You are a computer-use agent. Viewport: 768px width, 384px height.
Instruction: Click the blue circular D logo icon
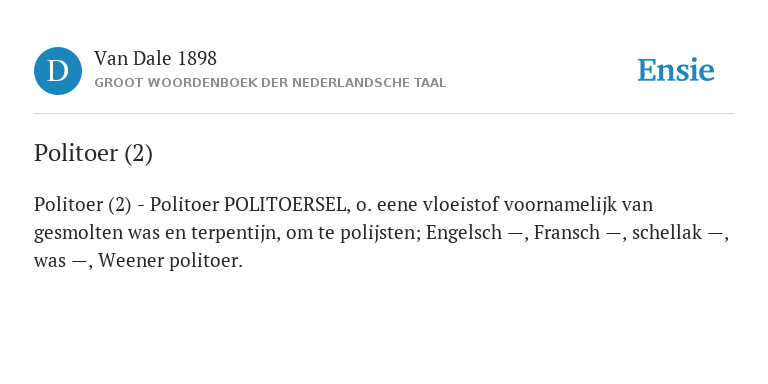58,71
